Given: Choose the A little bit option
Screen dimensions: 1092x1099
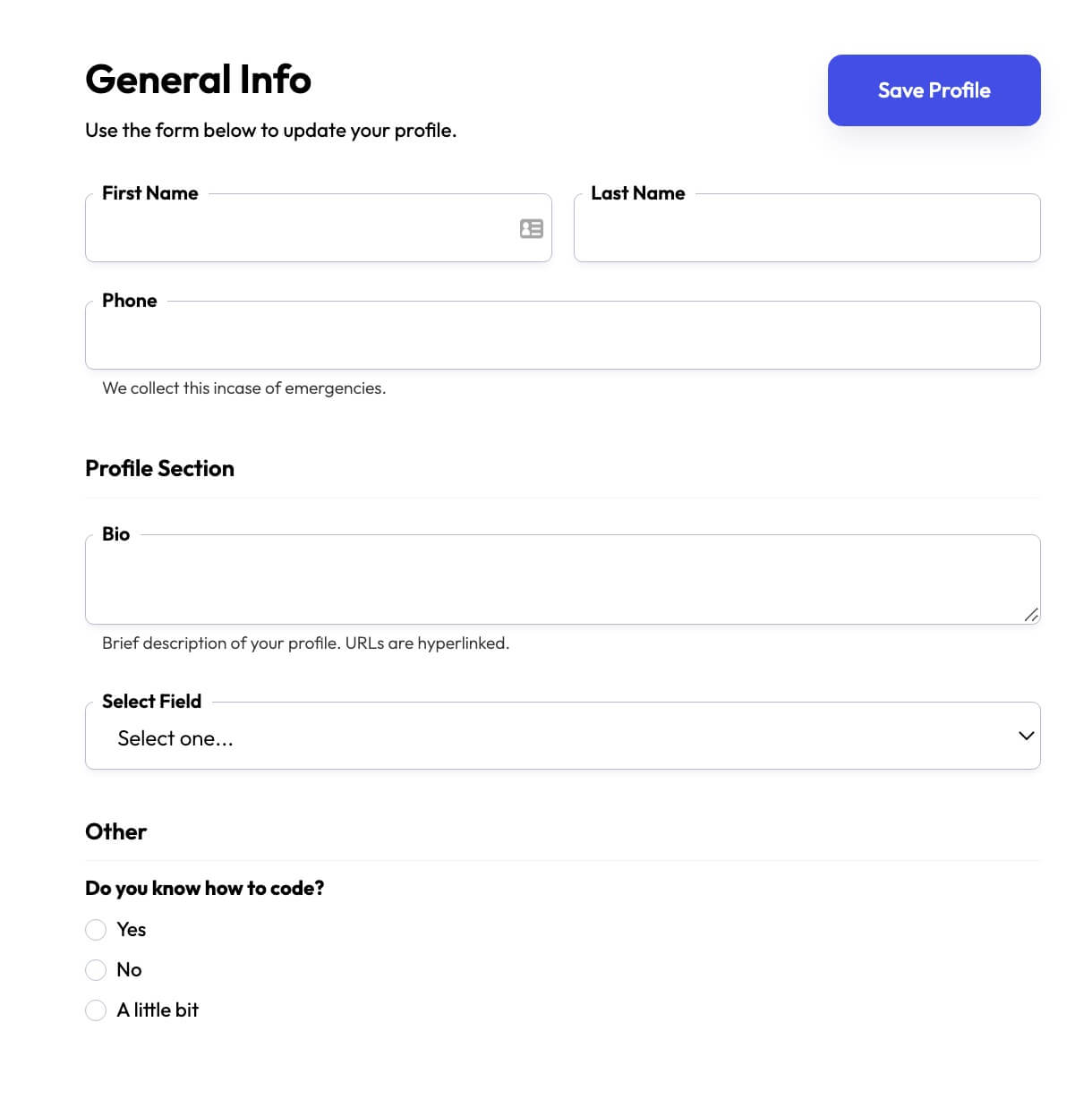Looking at the screenshot, I should point(96,1010).
